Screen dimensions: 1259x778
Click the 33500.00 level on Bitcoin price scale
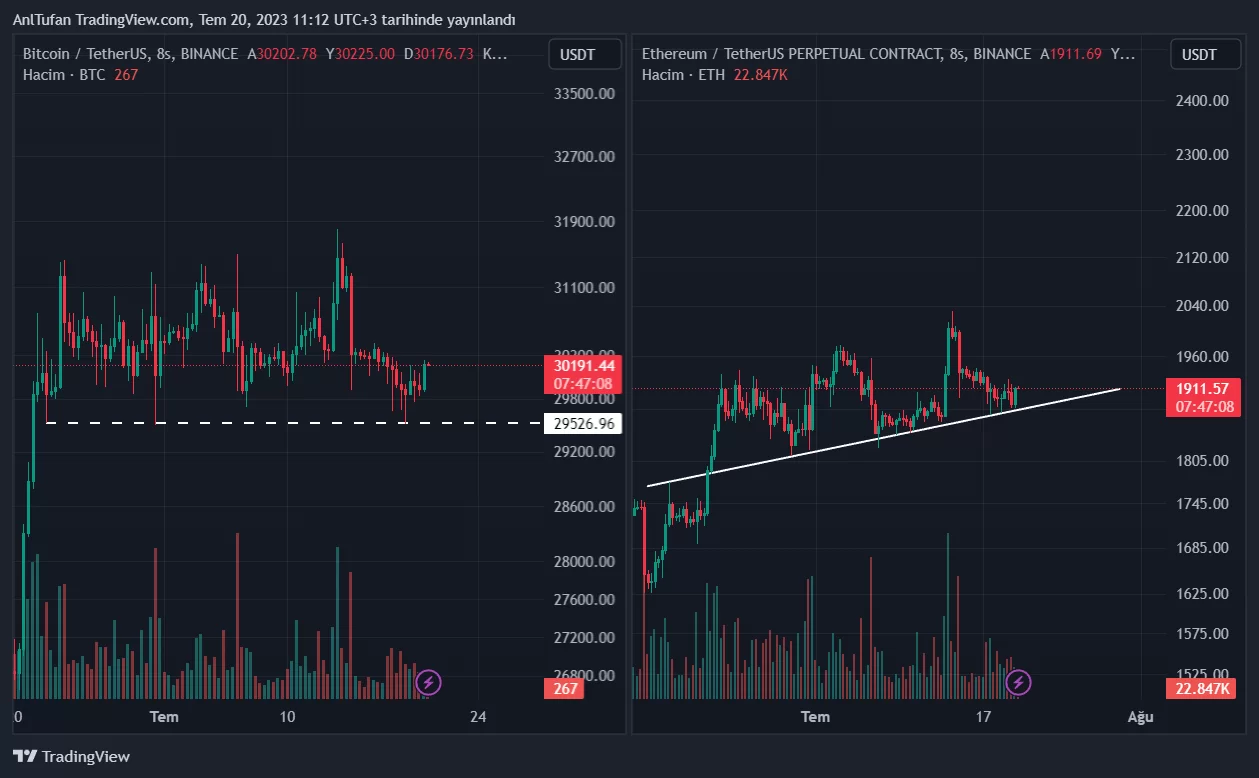tap(583, 93)
